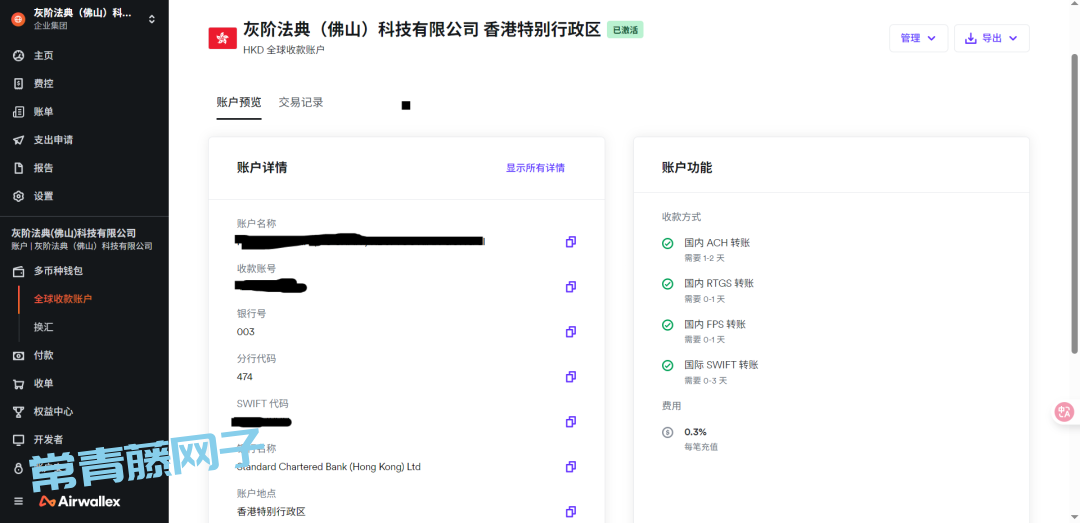This screenshot has width=1080, height=523.
Task: Click 显示所有详情 link
Action: pos(535,168)
